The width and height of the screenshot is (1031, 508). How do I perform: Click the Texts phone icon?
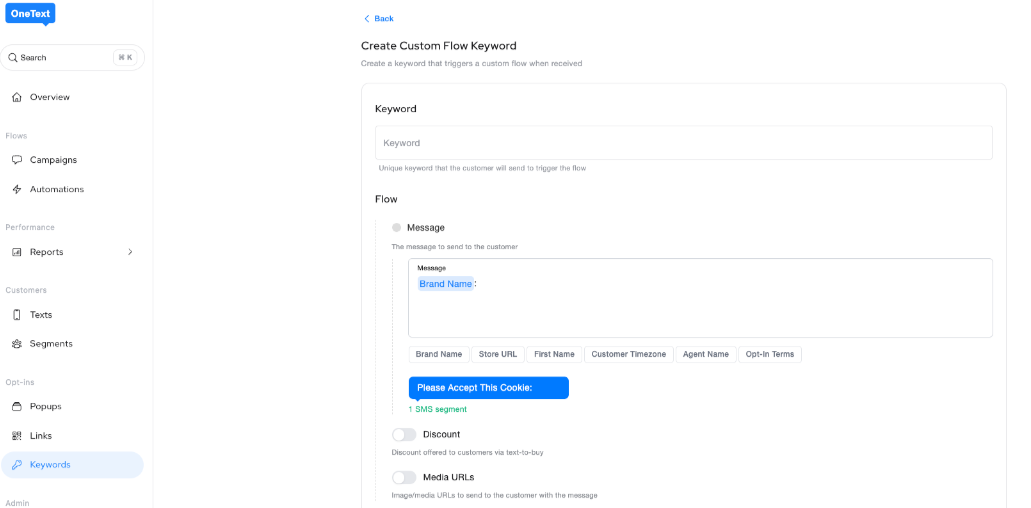(16, 315)
